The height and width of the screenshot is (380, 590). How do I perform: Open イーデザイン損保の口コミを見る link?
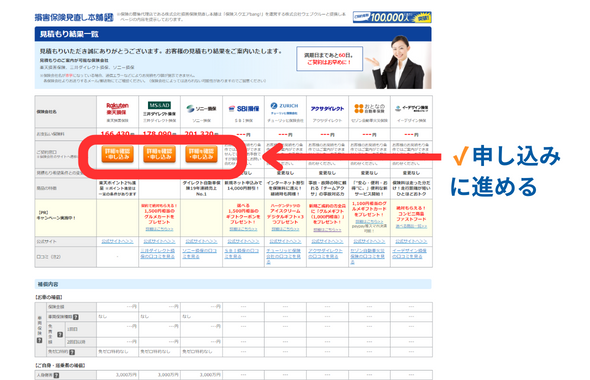(410, 254)
